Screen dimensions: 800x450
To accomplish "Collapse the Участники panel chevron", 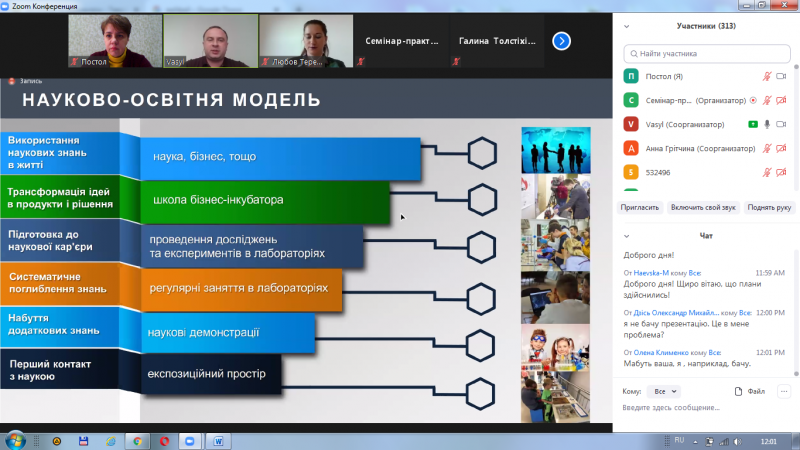I will coord(627,27).
